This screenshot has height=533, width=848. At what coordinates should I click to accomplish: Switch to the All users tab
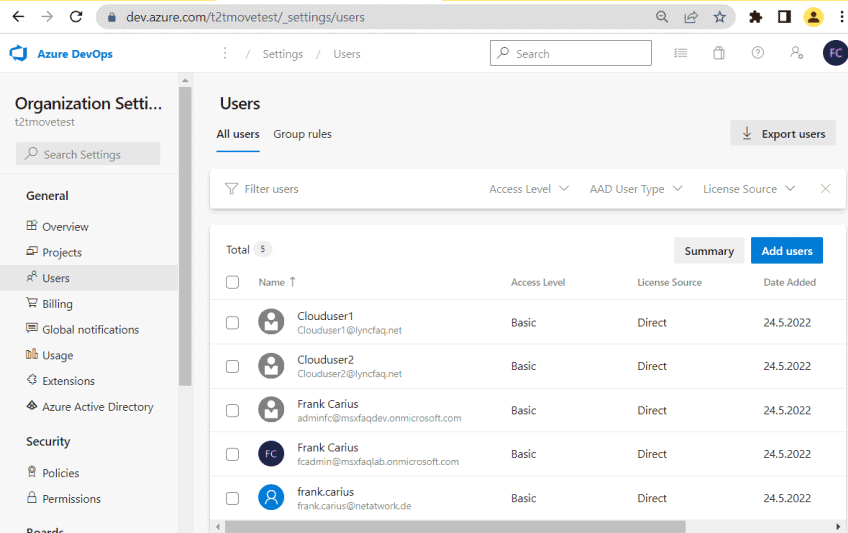238,134
